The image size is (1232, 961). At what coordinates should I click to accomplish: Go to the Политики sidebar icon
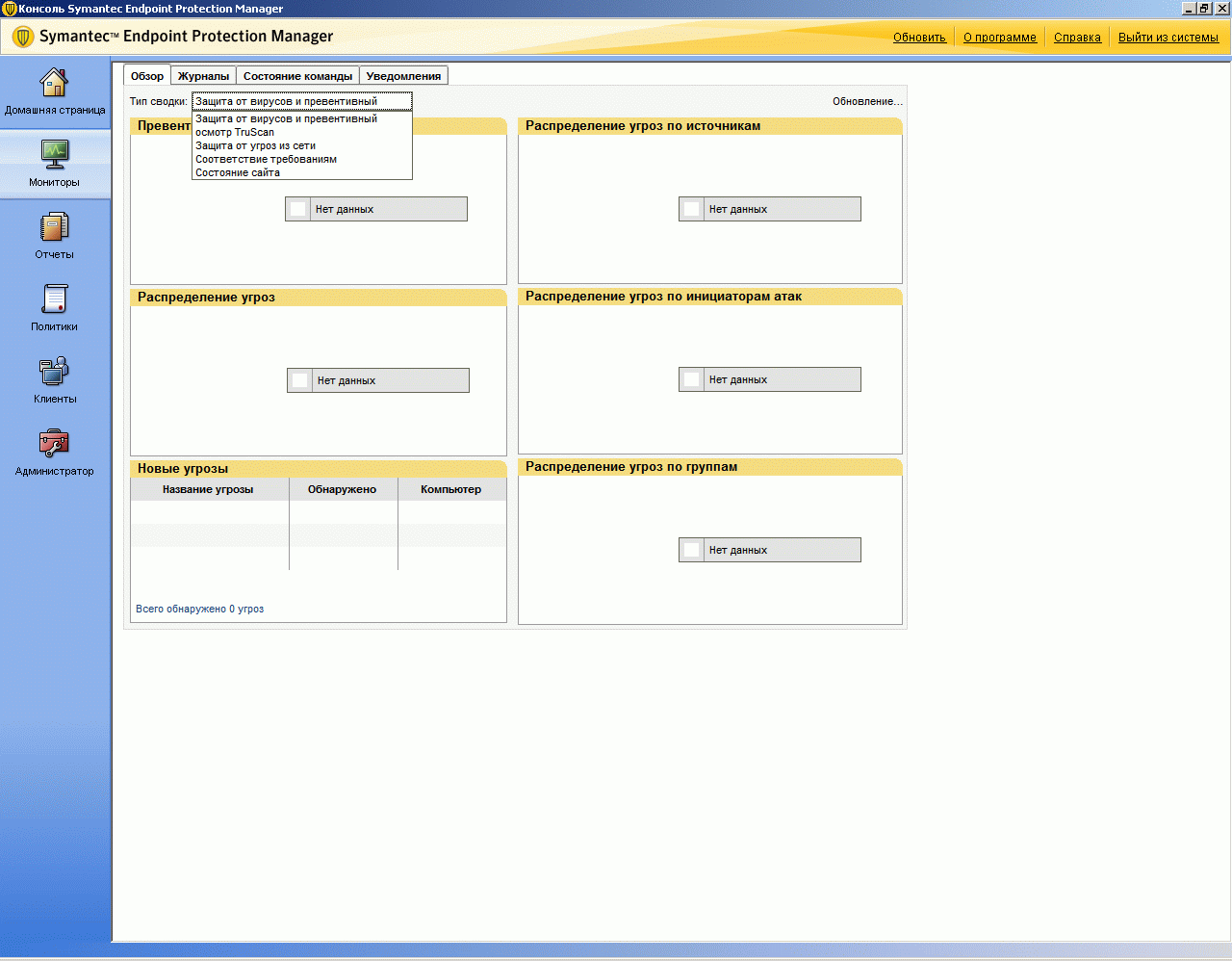click(x=54, y=299)
